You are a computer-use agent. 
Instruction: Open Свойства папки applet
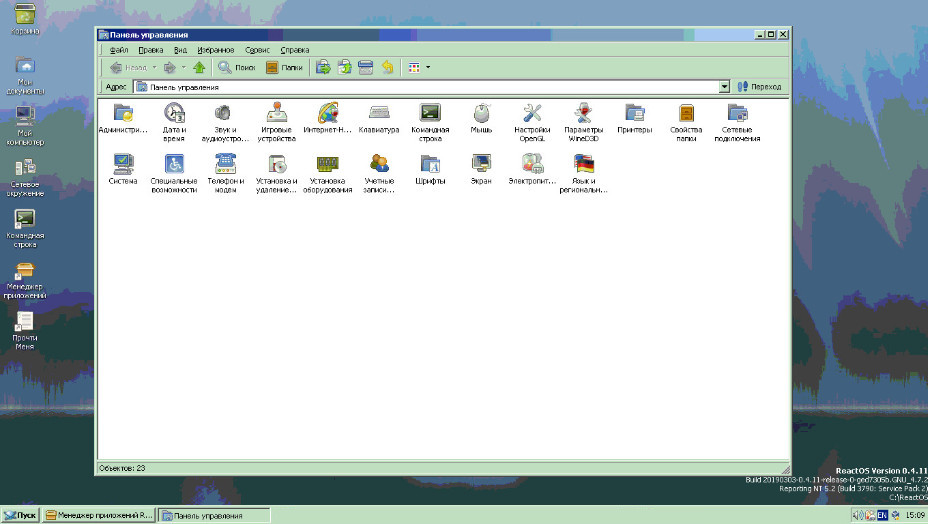pyautogui.click(x=686, y=122)
